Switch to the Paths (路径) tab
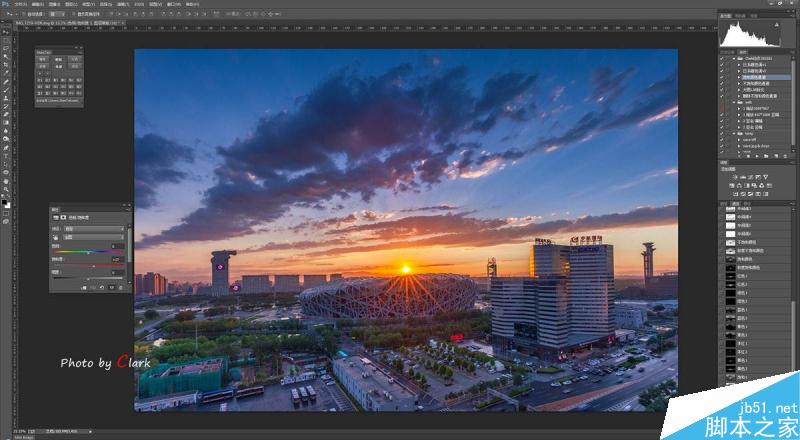The image size is (800, 440). [747, 204]
